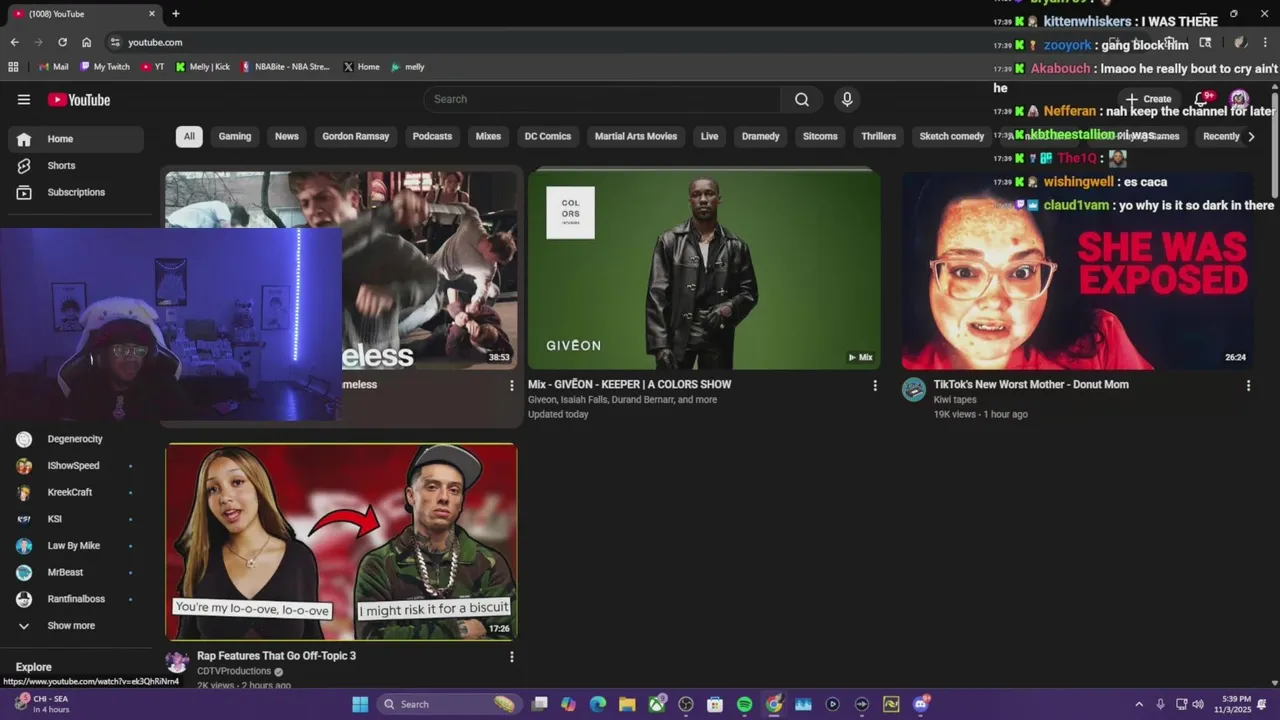This screenshot has height=720, width=1280.
Task: Reload the page with the refresh icon
Action: pos(62,42)
